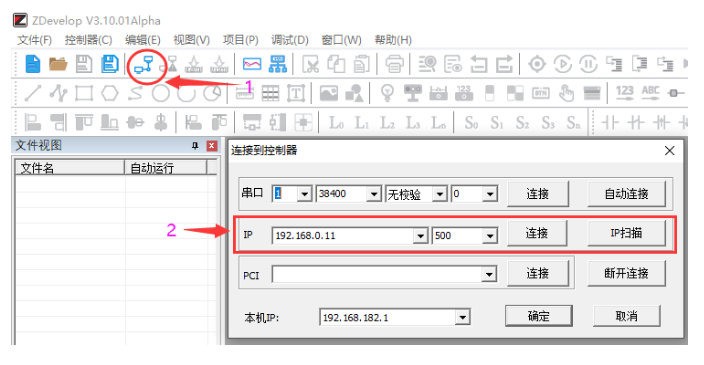The height and width of the screenshot is (365, 704).
Task: Click the Cut scissors toolbar icon
Action: [310, 64]
